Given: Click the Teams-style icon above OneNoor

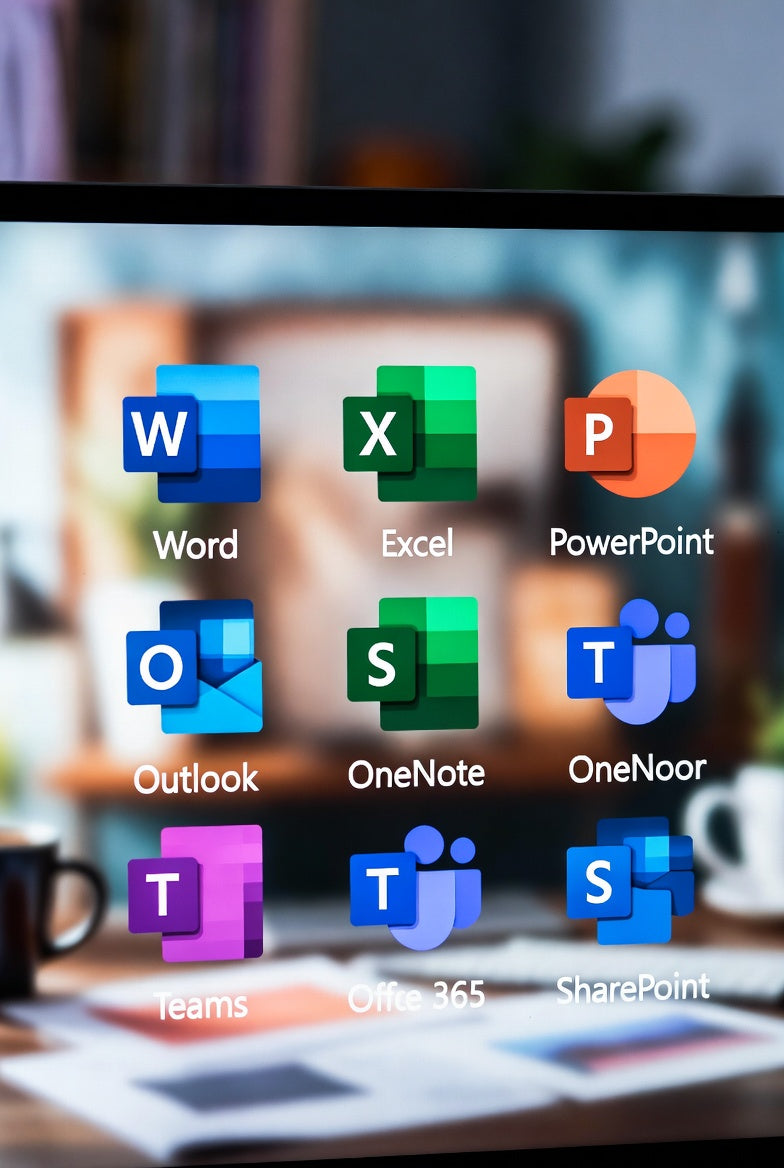Looking at the screenshot, I should point(631,661).
